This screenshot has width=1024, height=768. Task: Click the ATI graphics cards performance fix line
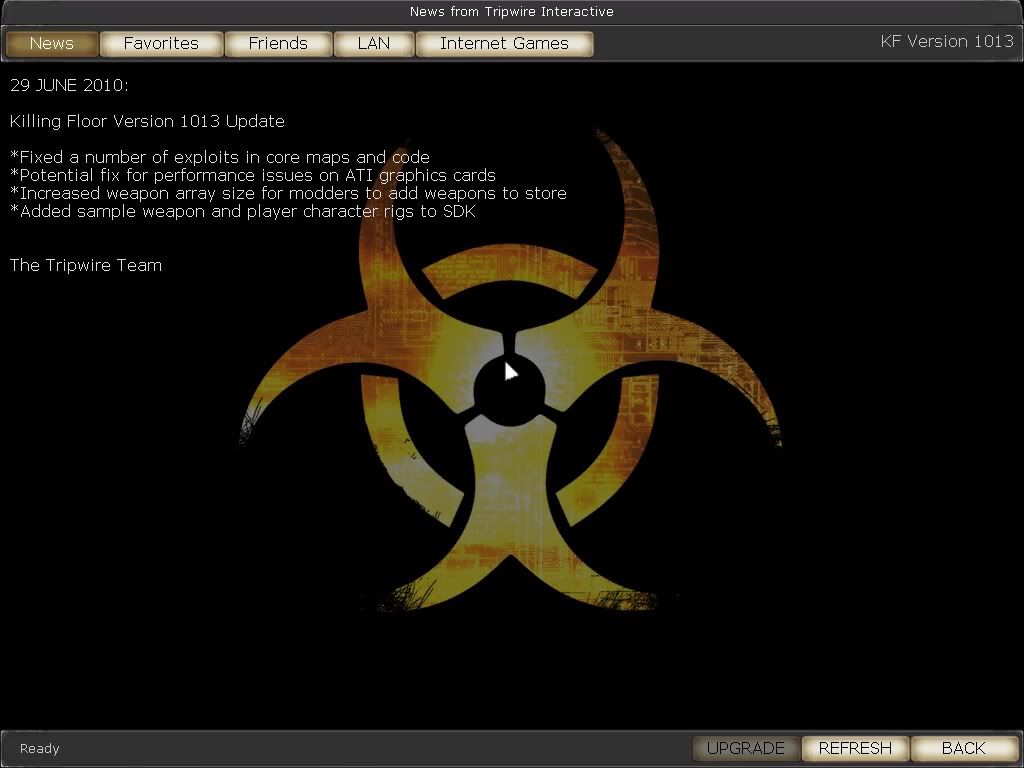[x=253, y=175]
